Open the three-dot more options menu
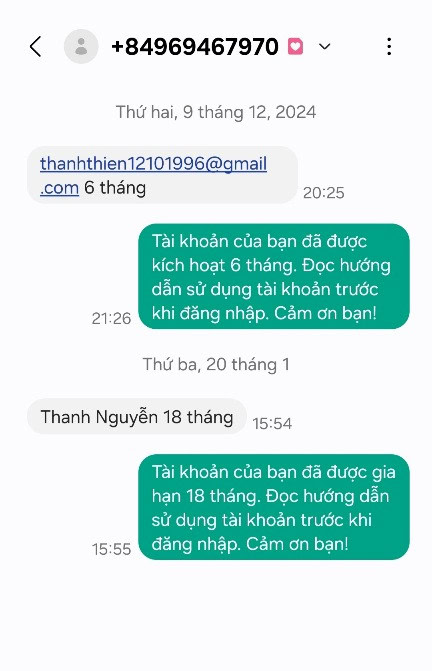Image resolution: width=432 pixels, height=671 pixels. point(389,46)
